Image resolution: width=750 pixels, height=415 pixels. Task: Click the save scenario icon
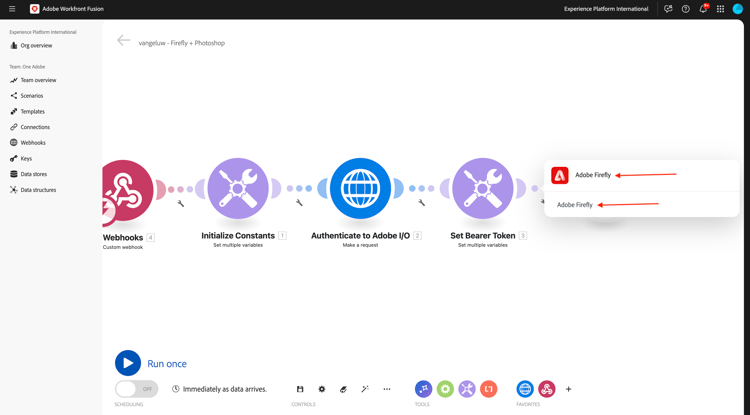[x=300, y=389]
